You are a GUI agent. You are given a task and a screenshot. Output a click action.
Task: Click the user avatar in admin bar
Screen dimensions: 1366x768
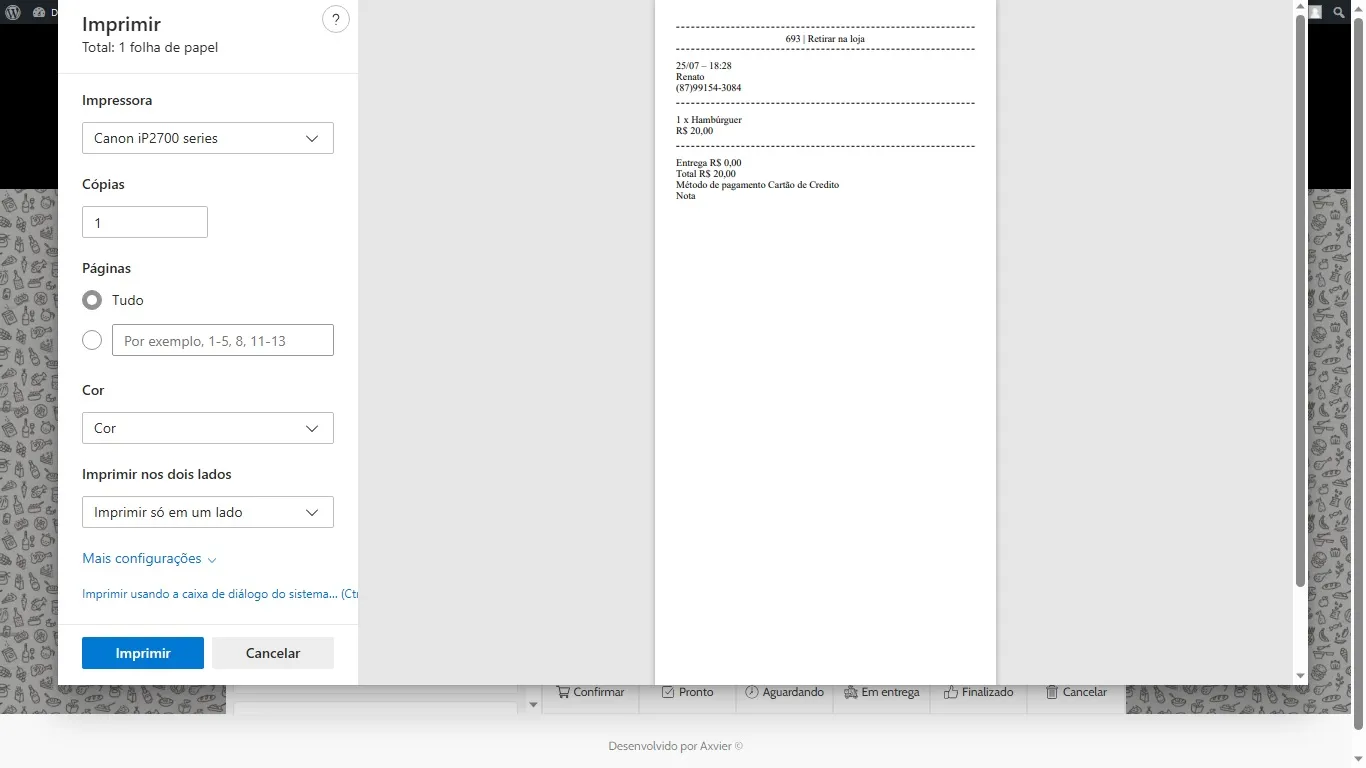(1315, 13)
